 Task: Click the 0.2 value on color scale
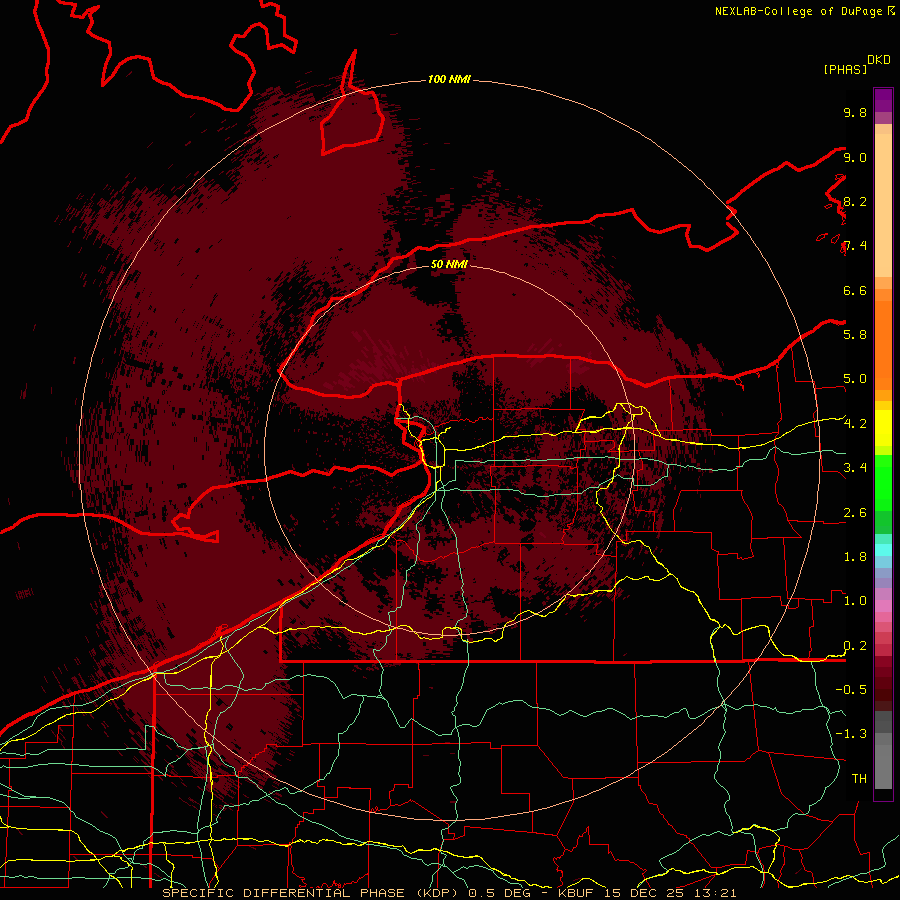855,646
